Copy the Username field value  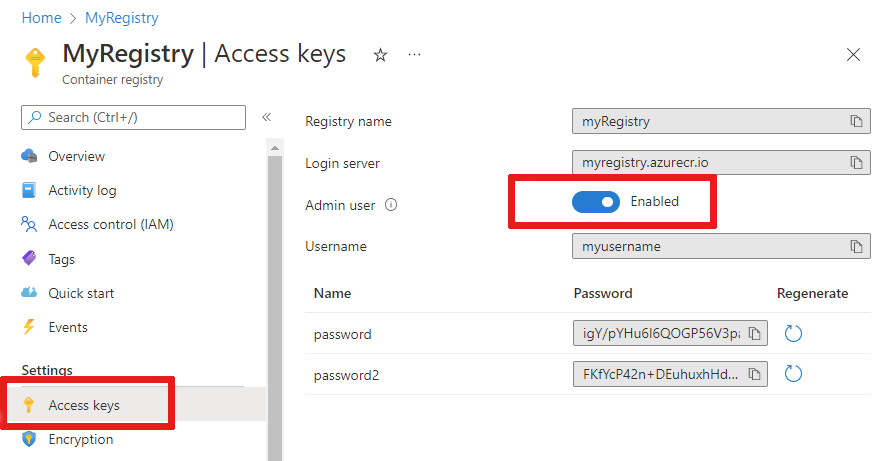pyautogui.click(x=856, y=246)
